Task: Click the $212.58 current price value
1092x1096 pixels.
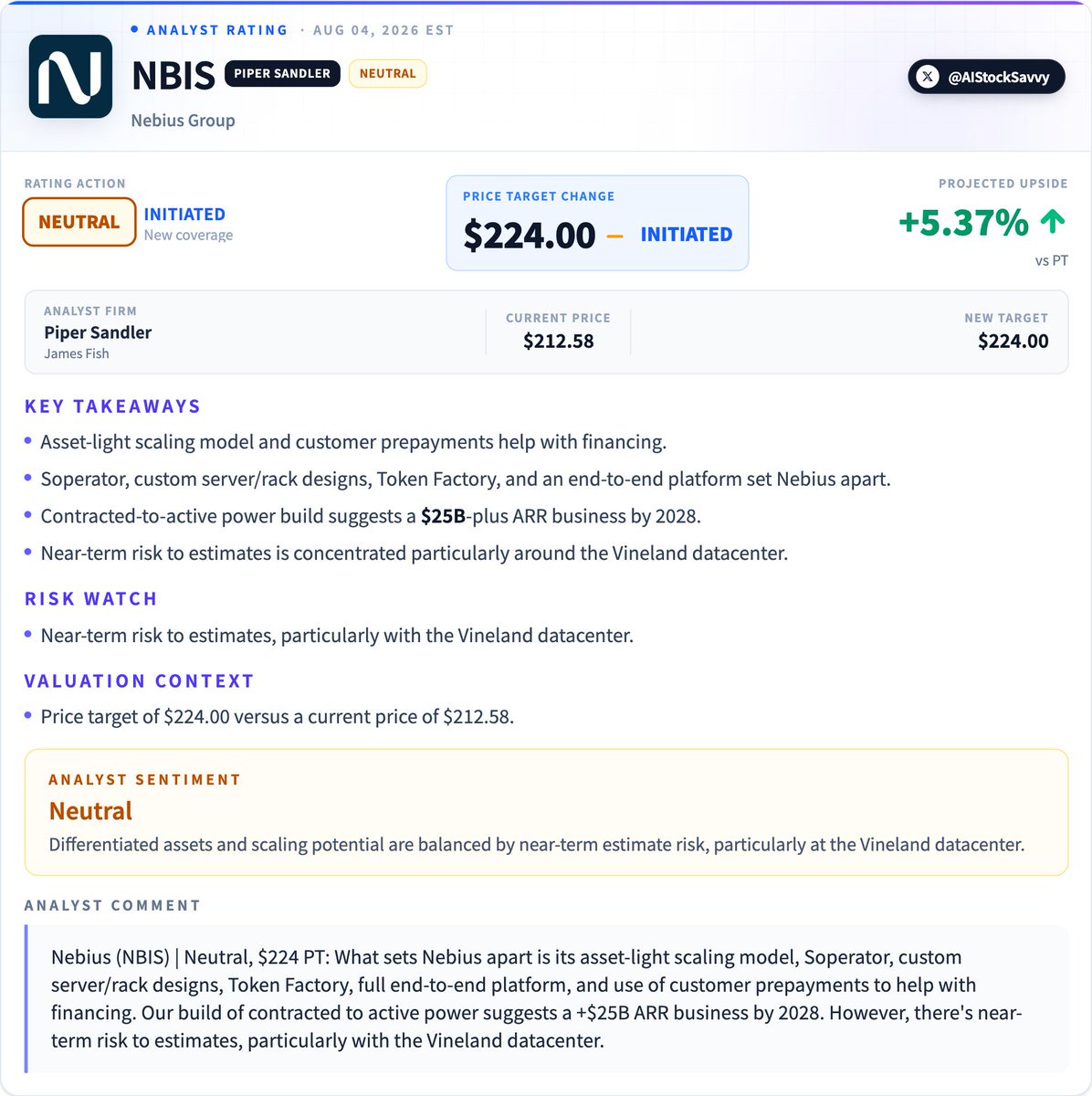Action: point(558,341)
